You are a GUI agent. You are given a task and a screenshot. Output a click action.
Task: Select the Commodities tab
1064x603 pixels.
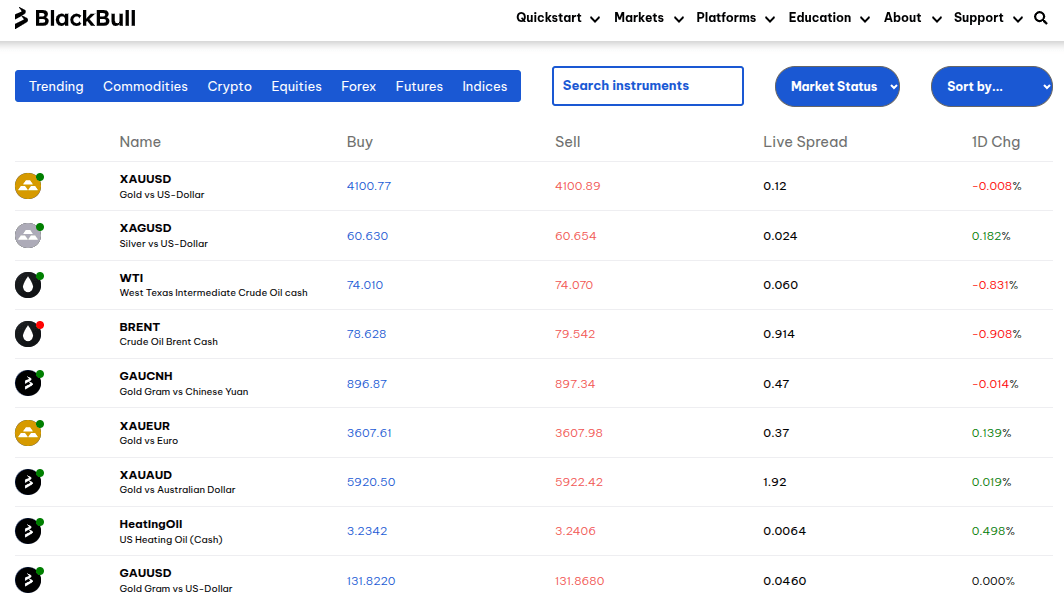point(145,86)
